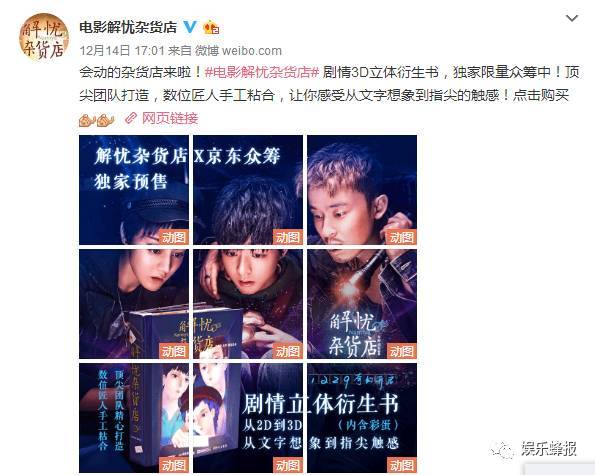Click the first pointing-hand emoji
Viewport: 595px width, 475px height.
(87, 120)
